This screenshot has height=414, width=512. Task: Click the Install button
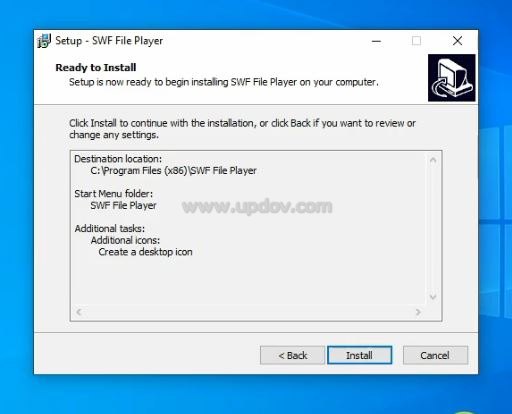coord(359,355)
